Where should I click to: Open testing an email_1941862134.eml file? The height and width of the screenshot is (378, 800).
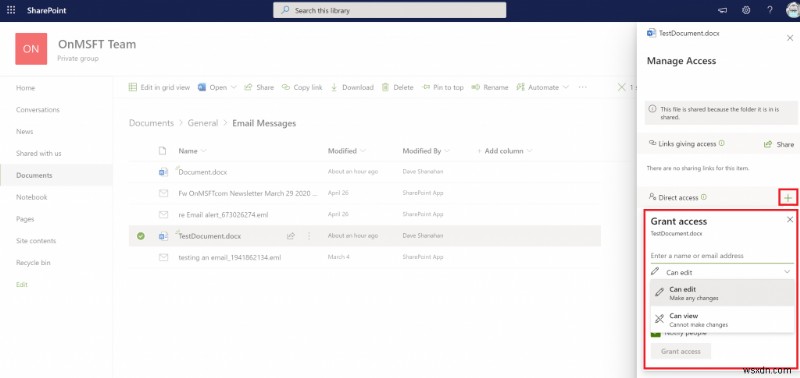click(x=230, y=258)
